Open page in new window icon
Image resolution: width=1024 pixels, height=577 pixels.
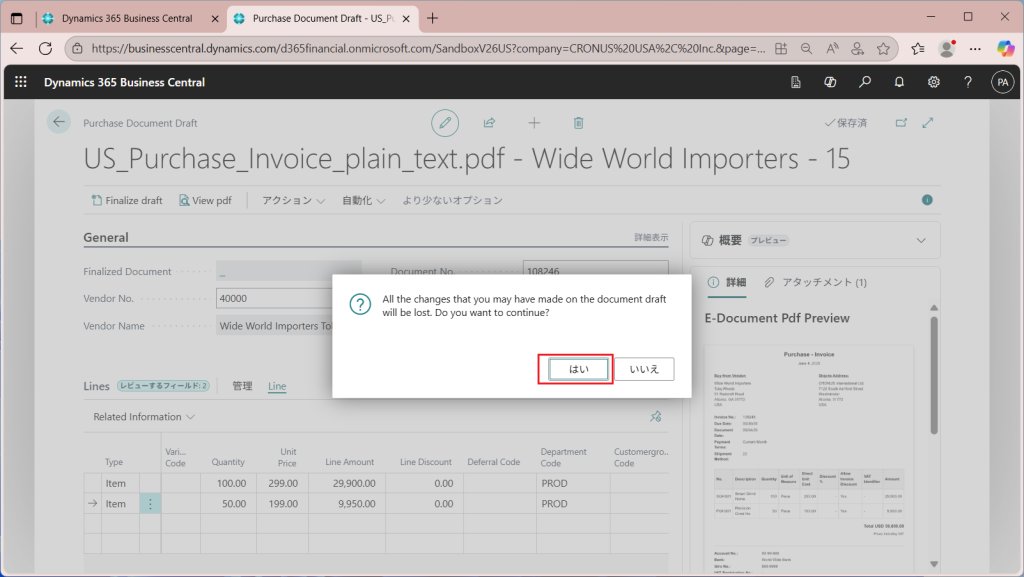(x=901, y=123)
